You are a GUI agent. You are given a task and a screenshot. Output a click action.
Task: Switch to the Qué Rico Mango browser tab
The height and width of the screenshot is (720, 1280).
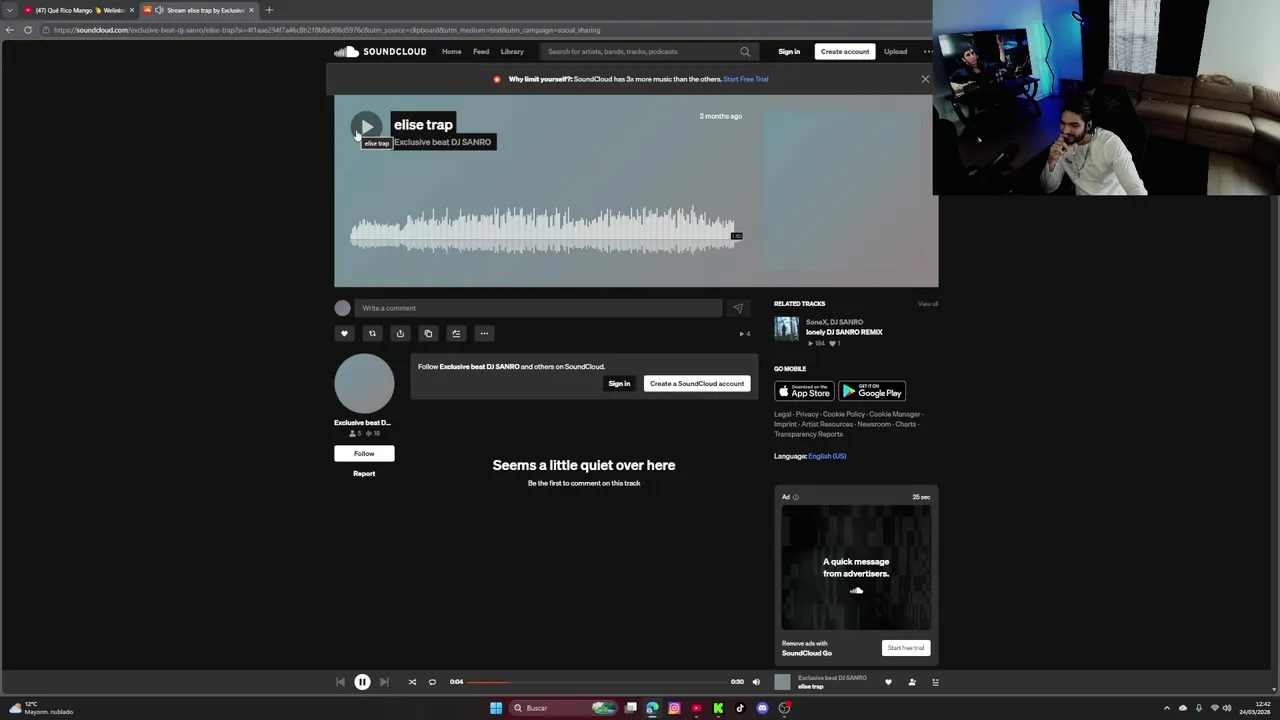[x=78, y=10]
